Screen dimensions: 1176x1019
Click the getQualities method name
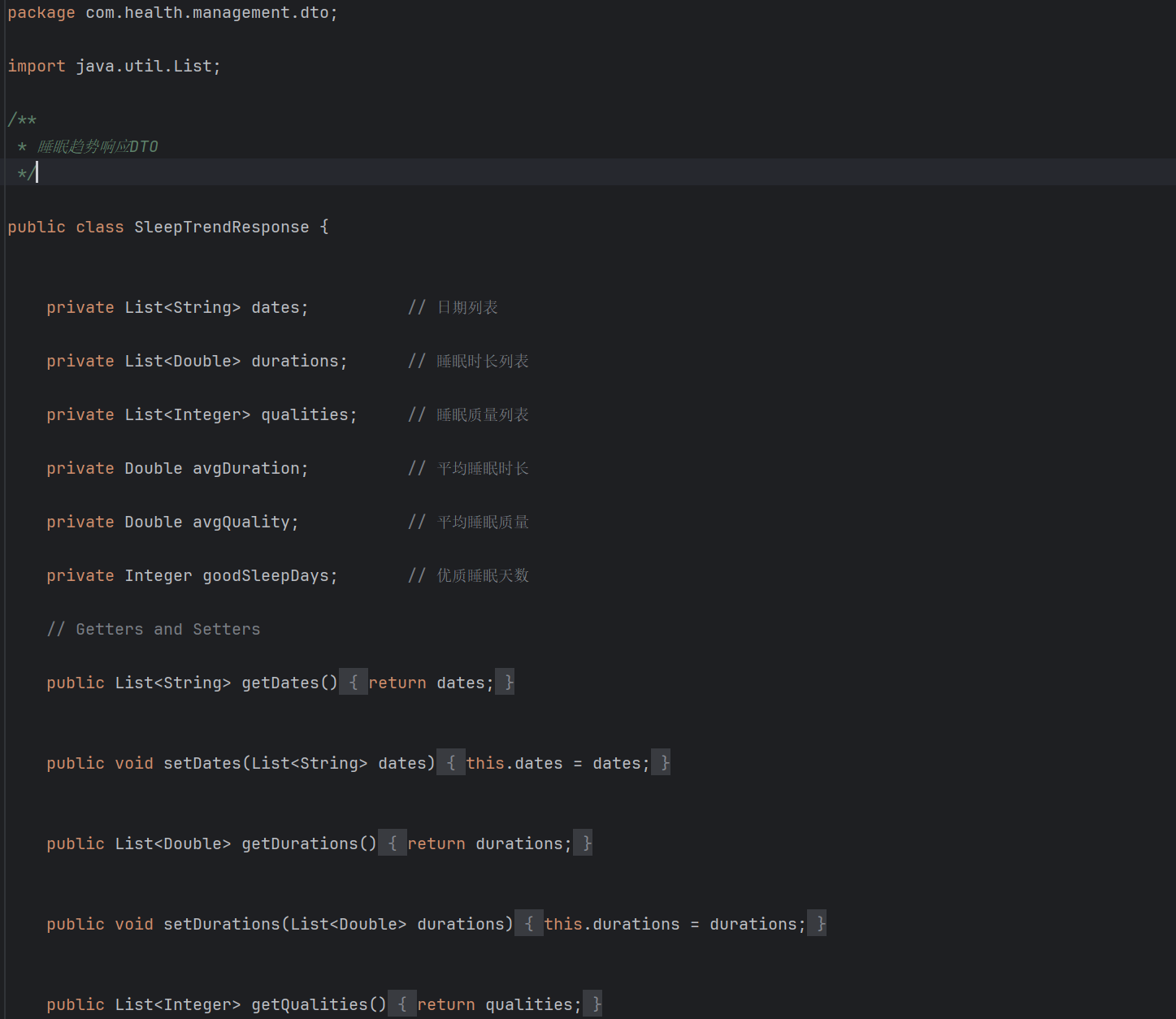coord(310,1005)
